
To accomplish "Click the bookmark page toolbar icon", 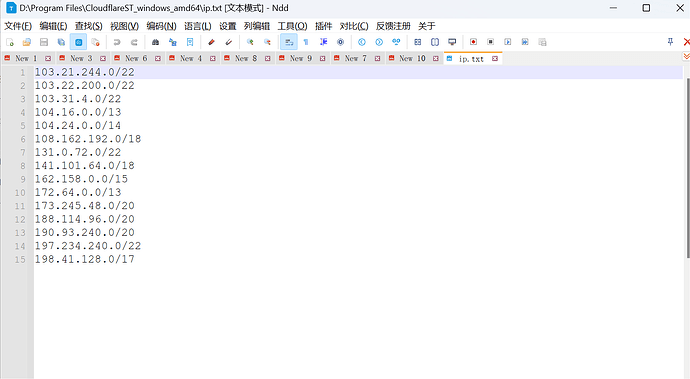I will click(x=190, y=42).
